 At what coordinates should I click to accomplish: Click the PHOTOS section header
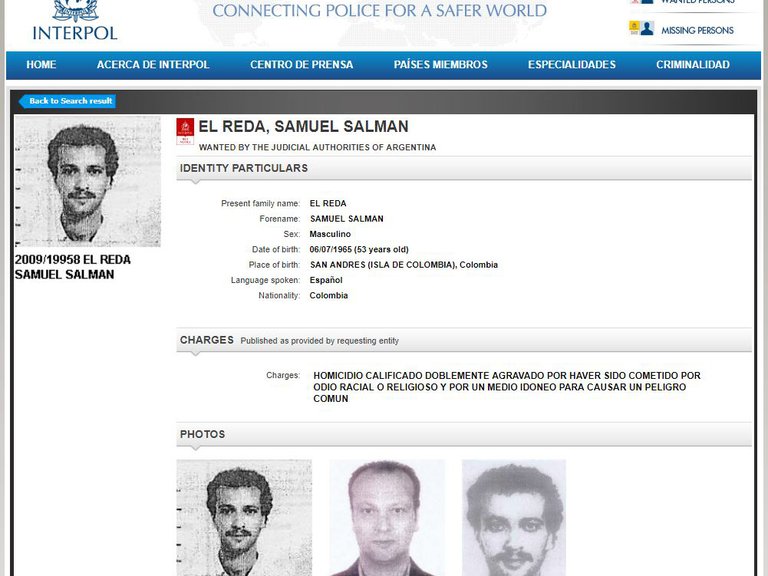point(464,434)
